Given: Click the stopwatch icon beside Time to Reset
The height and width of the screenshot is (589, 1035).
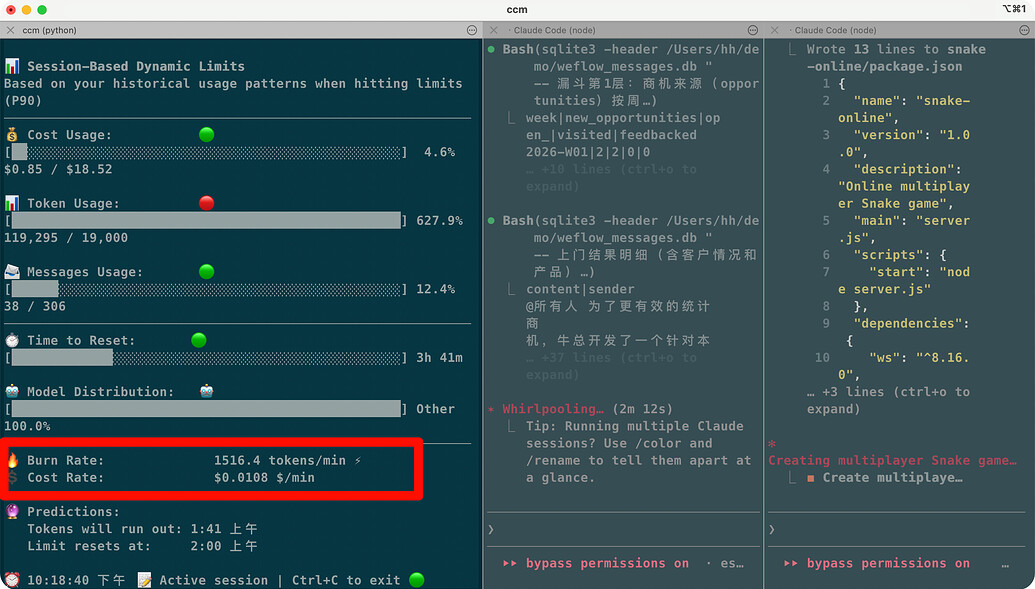Looking at the screenshot, I should point(12,340).
